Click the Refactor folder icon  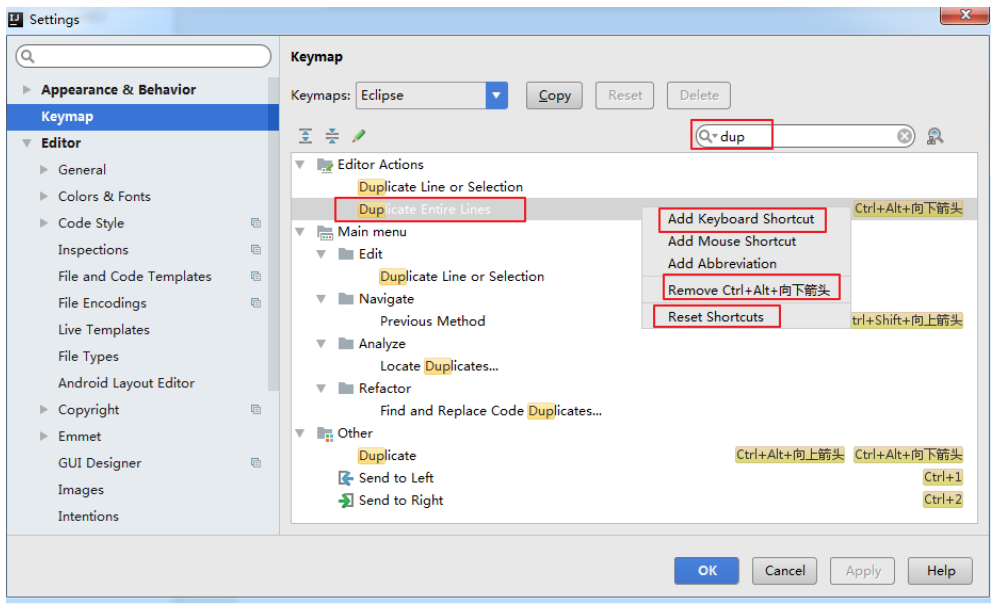coord(346,389)
